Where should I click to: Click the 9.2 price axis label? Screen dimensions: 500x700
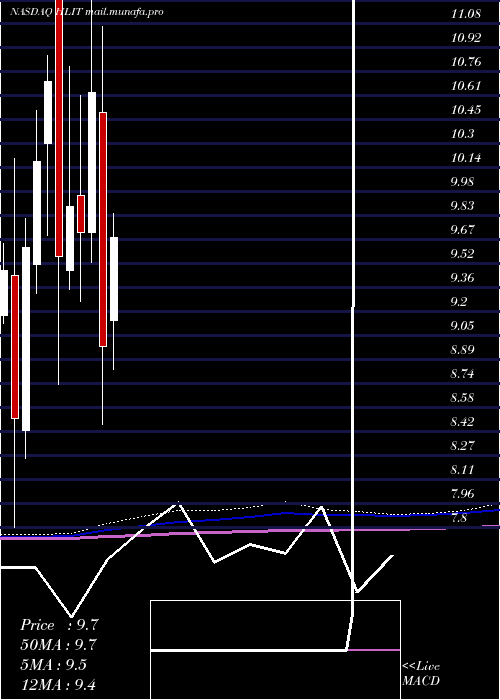point(460,302)
